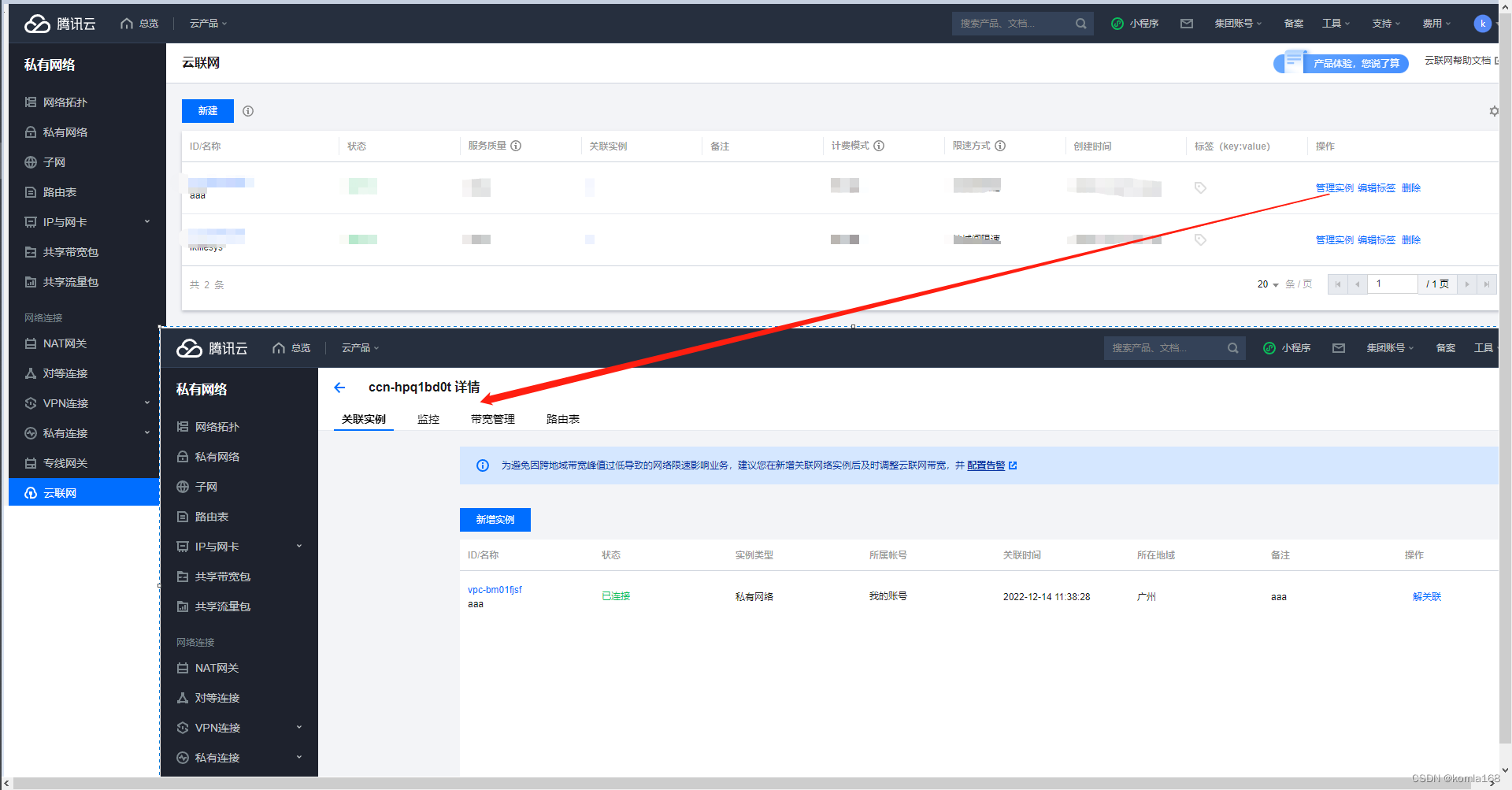Open 云产品 menu in lower window header
1512x790 pixels.
coord(360,348)
